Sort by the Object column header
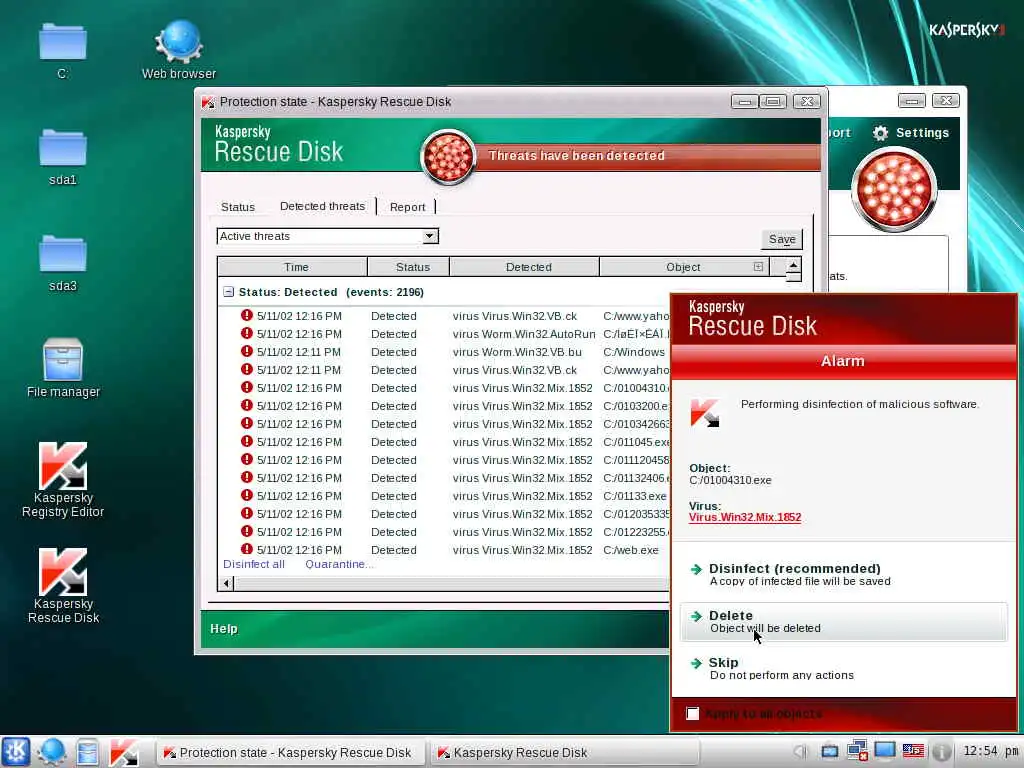Screen dimensions: 1024x768 coord(684,266)
